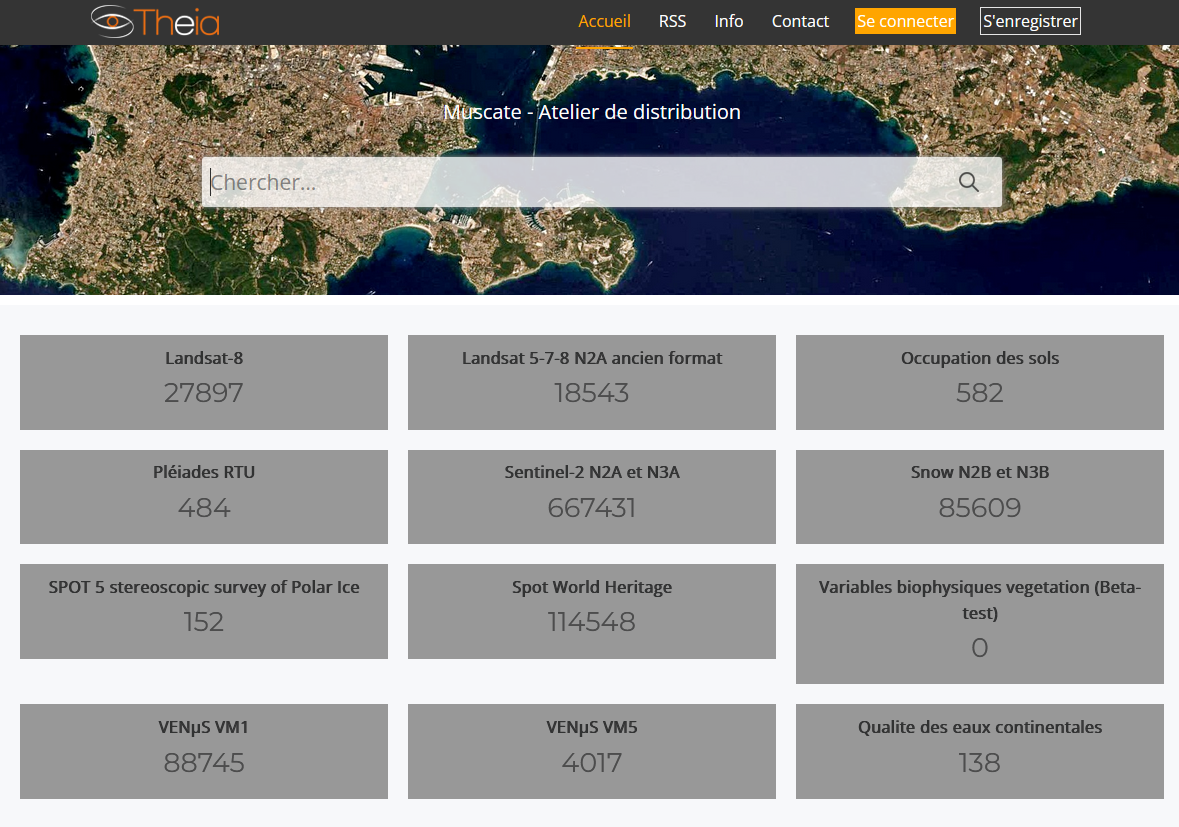Click the Muscate - Atelier de distribution title
Viewport: 1179px width, 827px height.
[592, 112]
